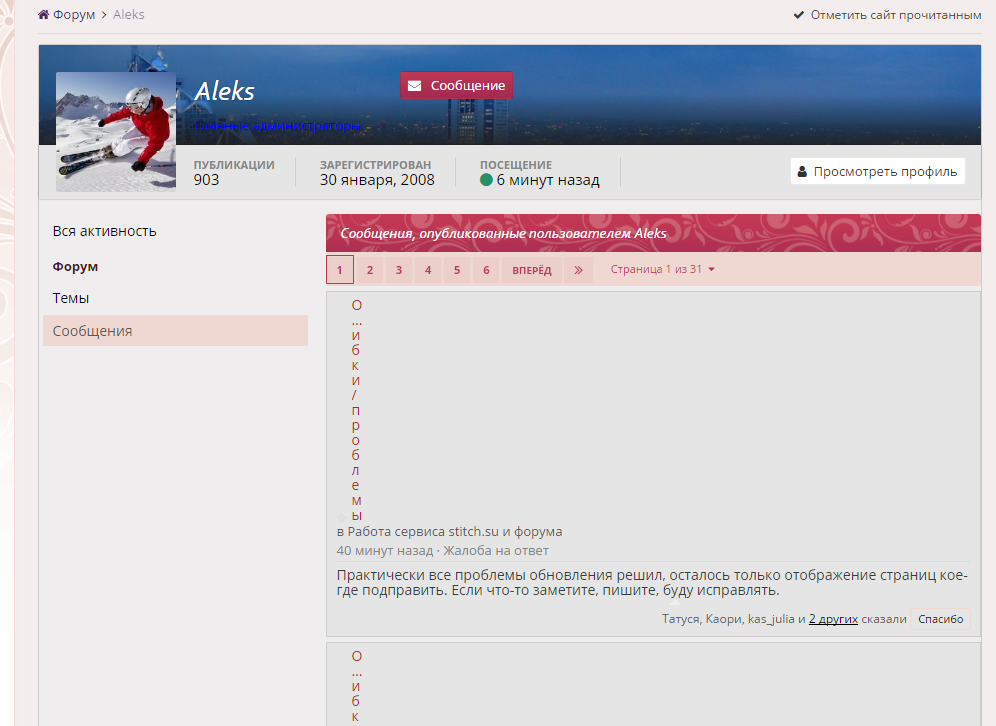Click the home icon beside Форум
The width and height of the screenshot is (996, 726).
coord(43,15)
